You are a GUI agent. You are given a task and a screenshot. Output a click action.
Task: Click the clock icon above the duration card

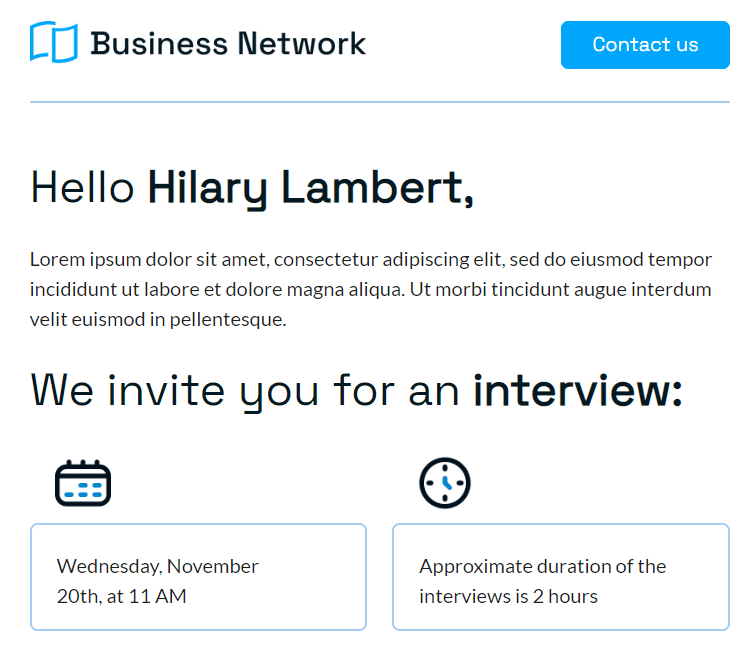click(x=445, y=483)
